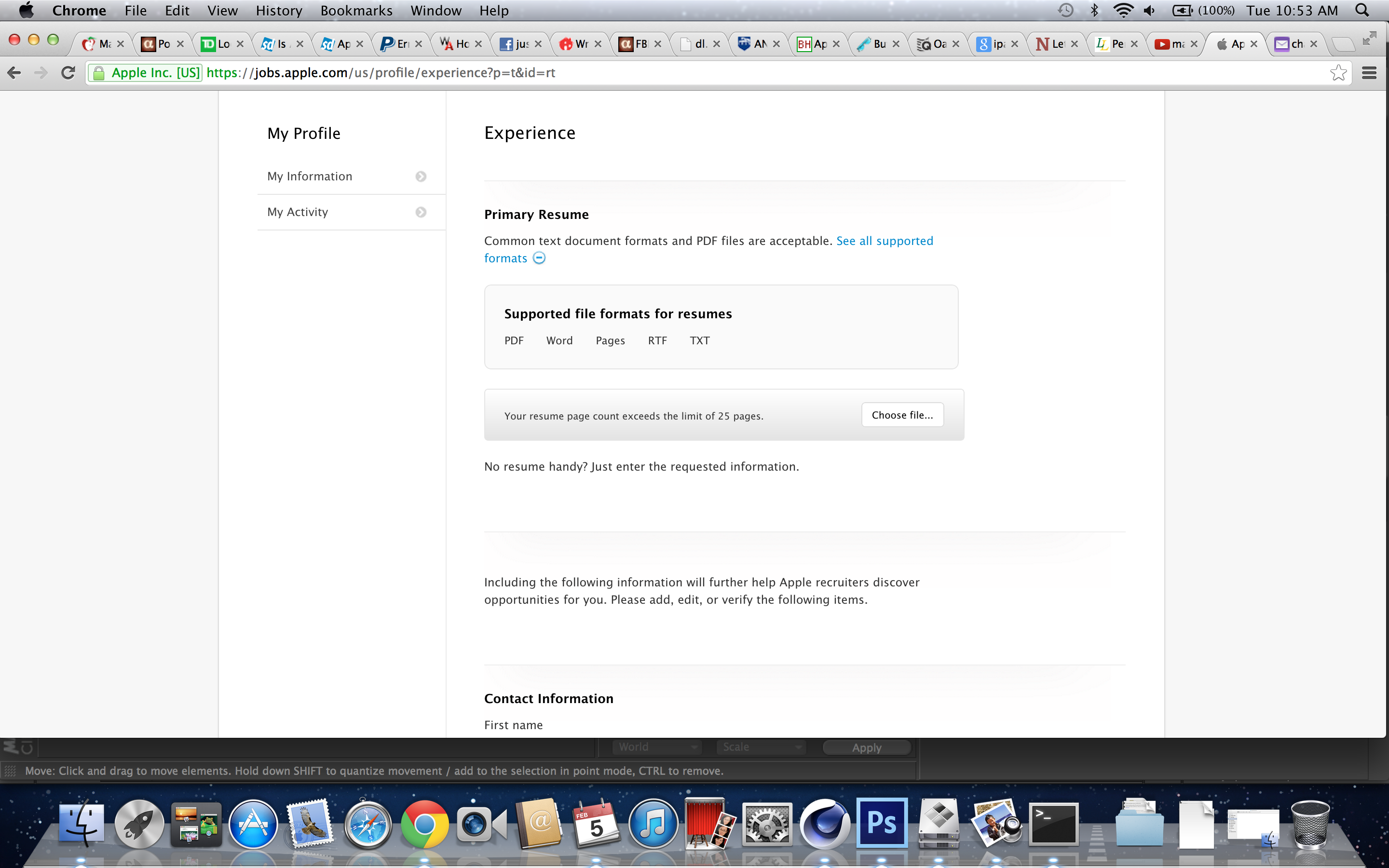The image size is (1389, 868).
Task: Open System Preferences gear icon
Action: [767, 824]
